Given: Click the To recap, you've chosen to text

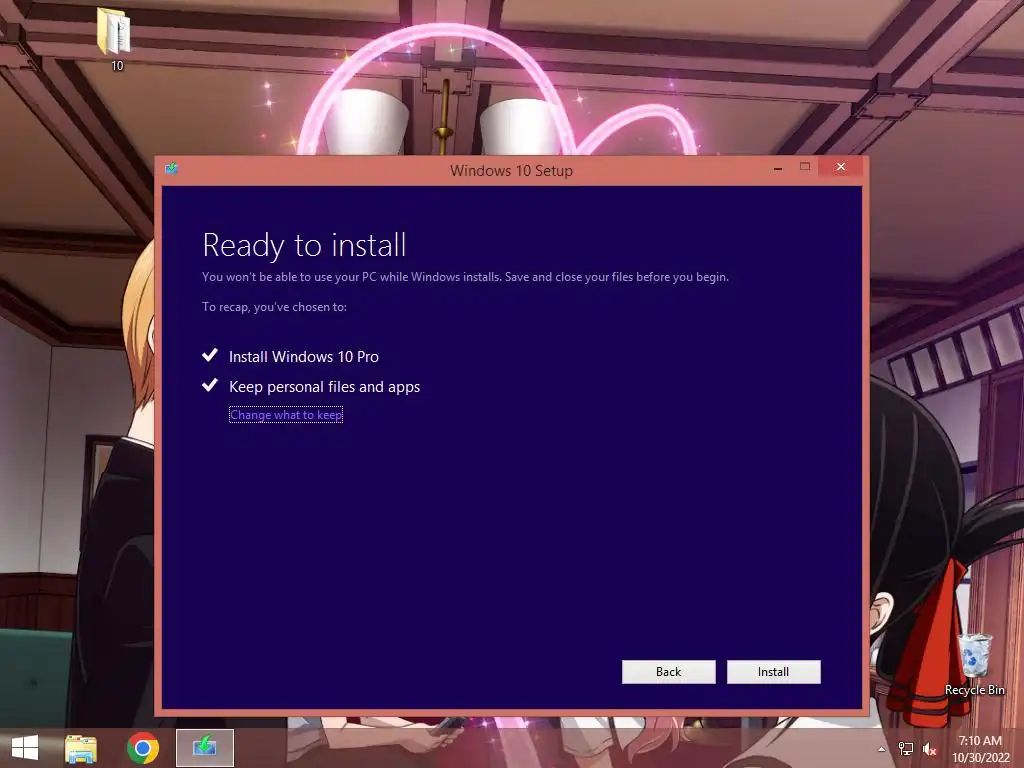Looking at the screenshot, I should pyautogui.click(x=274, y=307).
